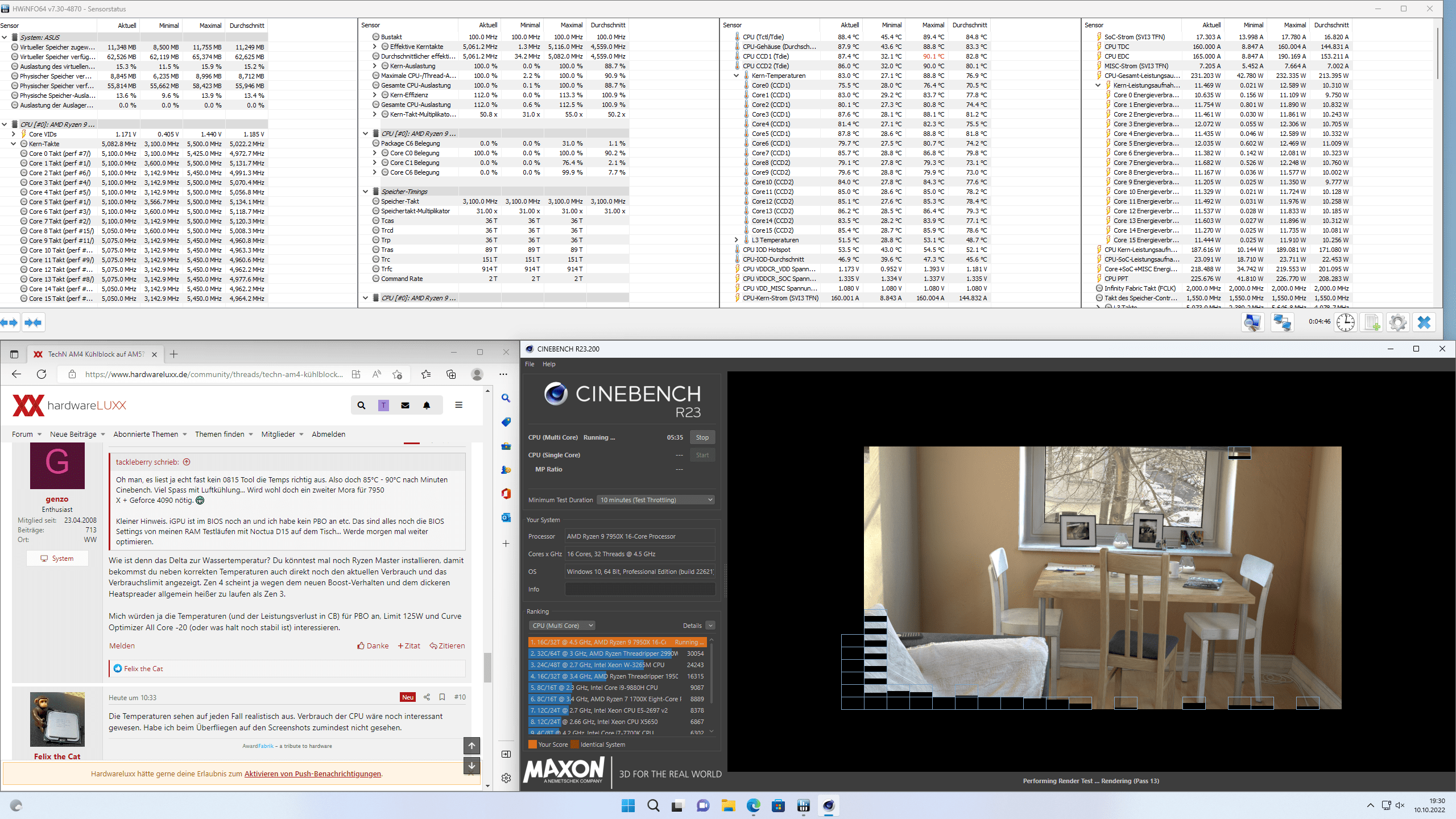Collapse Kern-Temperaturen node
The height and width of the screenshot is (819, 1456).
pyautogui.click(x=737, y=76)
